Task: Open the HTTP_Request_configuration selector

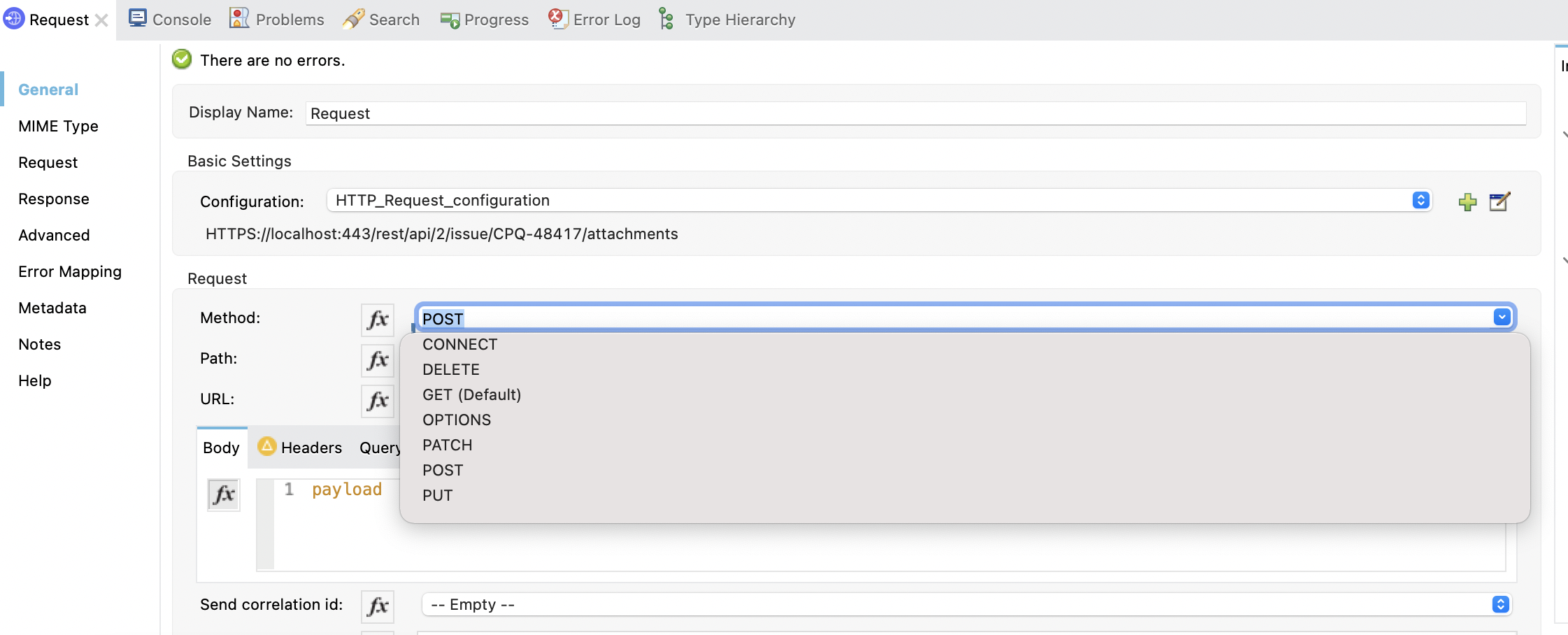Action: (1420, 200)
